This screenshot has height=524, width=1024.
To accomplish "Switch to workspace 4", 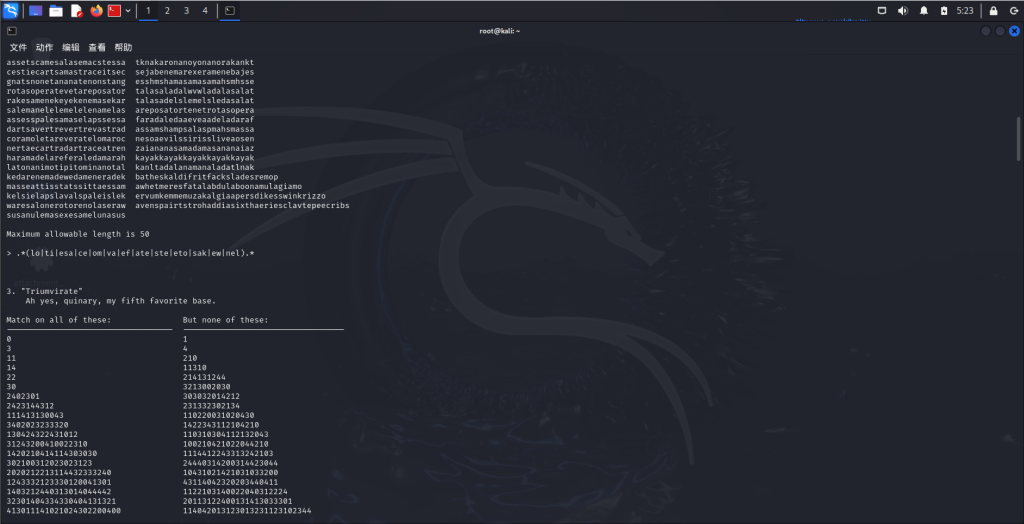I will 205,11.
